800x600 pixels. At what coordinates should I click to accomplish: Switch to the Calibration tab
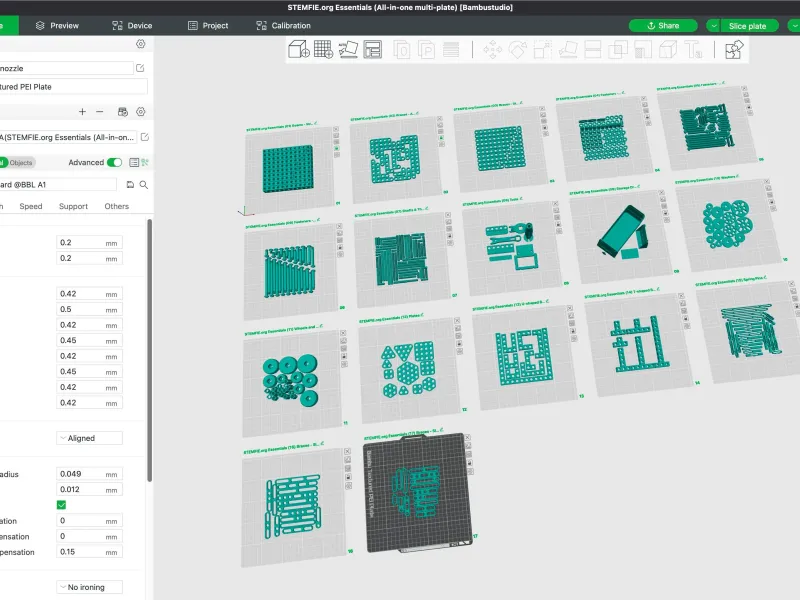(284, 26)
